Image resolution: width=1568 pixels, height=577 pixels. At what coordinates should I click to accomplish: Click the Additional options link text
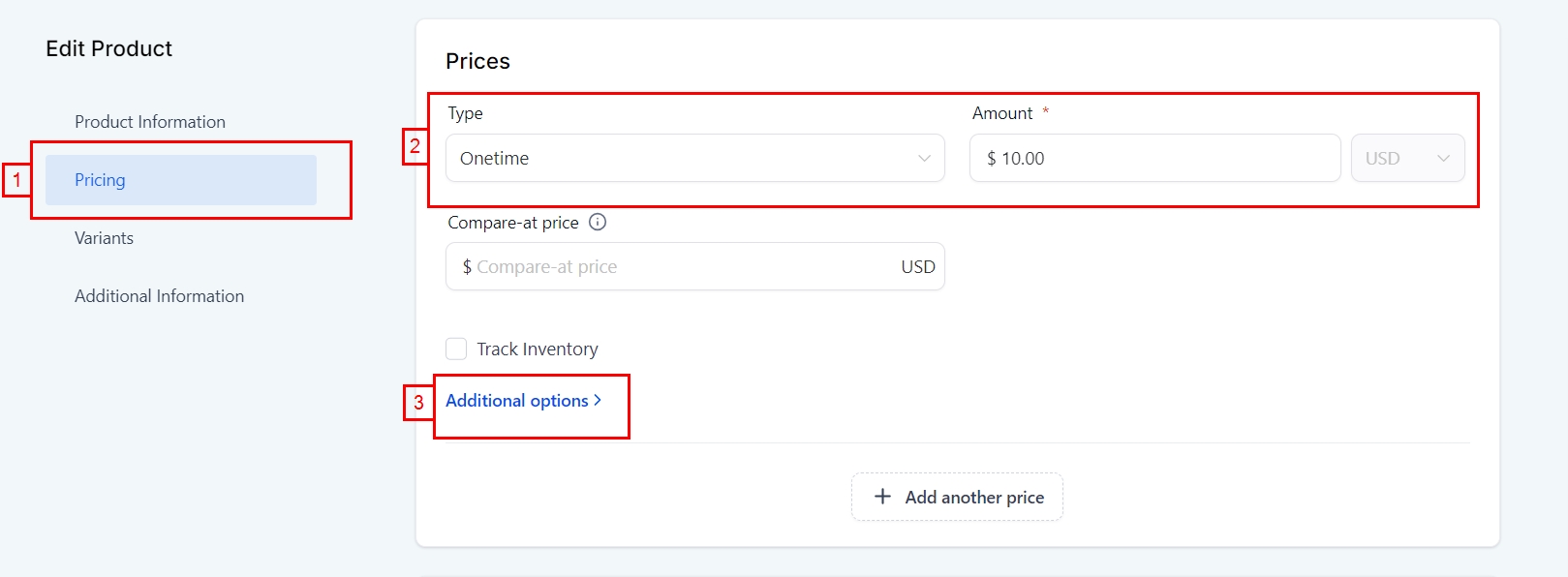517,401
